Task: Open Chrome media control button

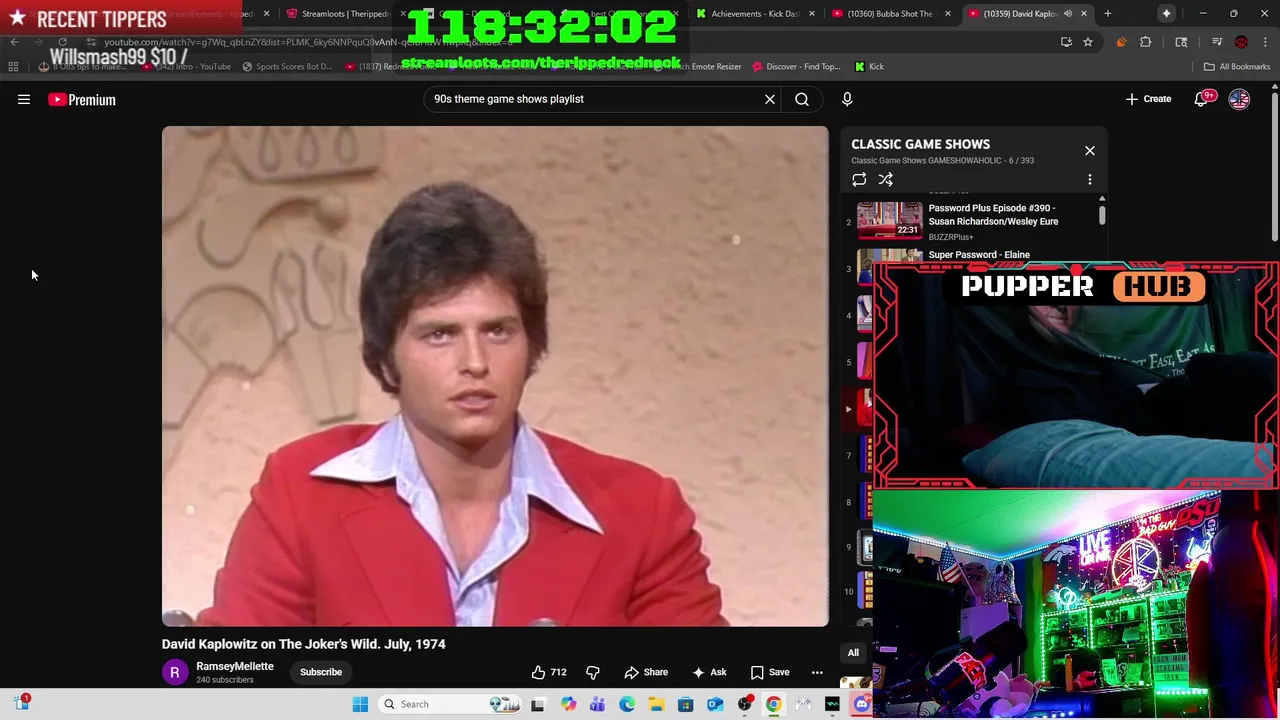Action: point(1217,42)
